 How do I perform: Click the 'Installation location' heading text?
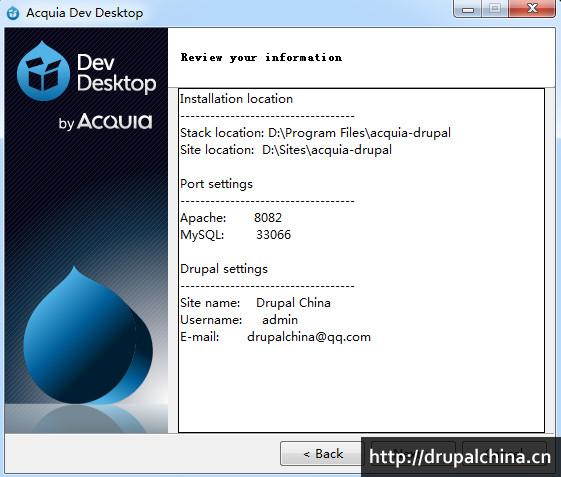coord(236,99)
